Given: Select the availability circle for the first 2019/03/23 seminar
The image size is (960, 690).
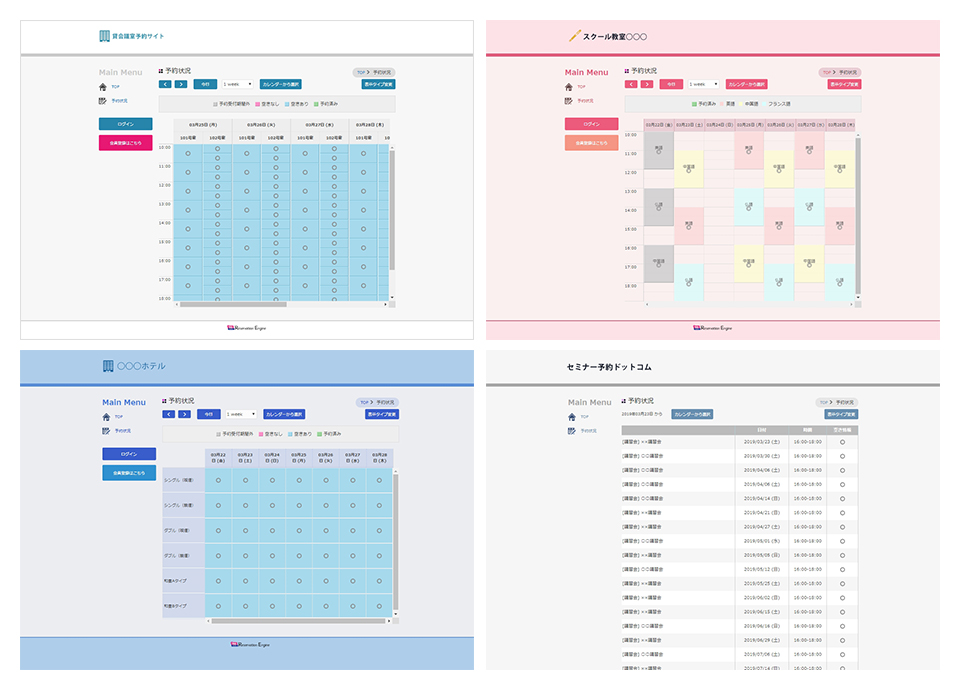Looking at the screenshot, I should (x=842, y=442).
